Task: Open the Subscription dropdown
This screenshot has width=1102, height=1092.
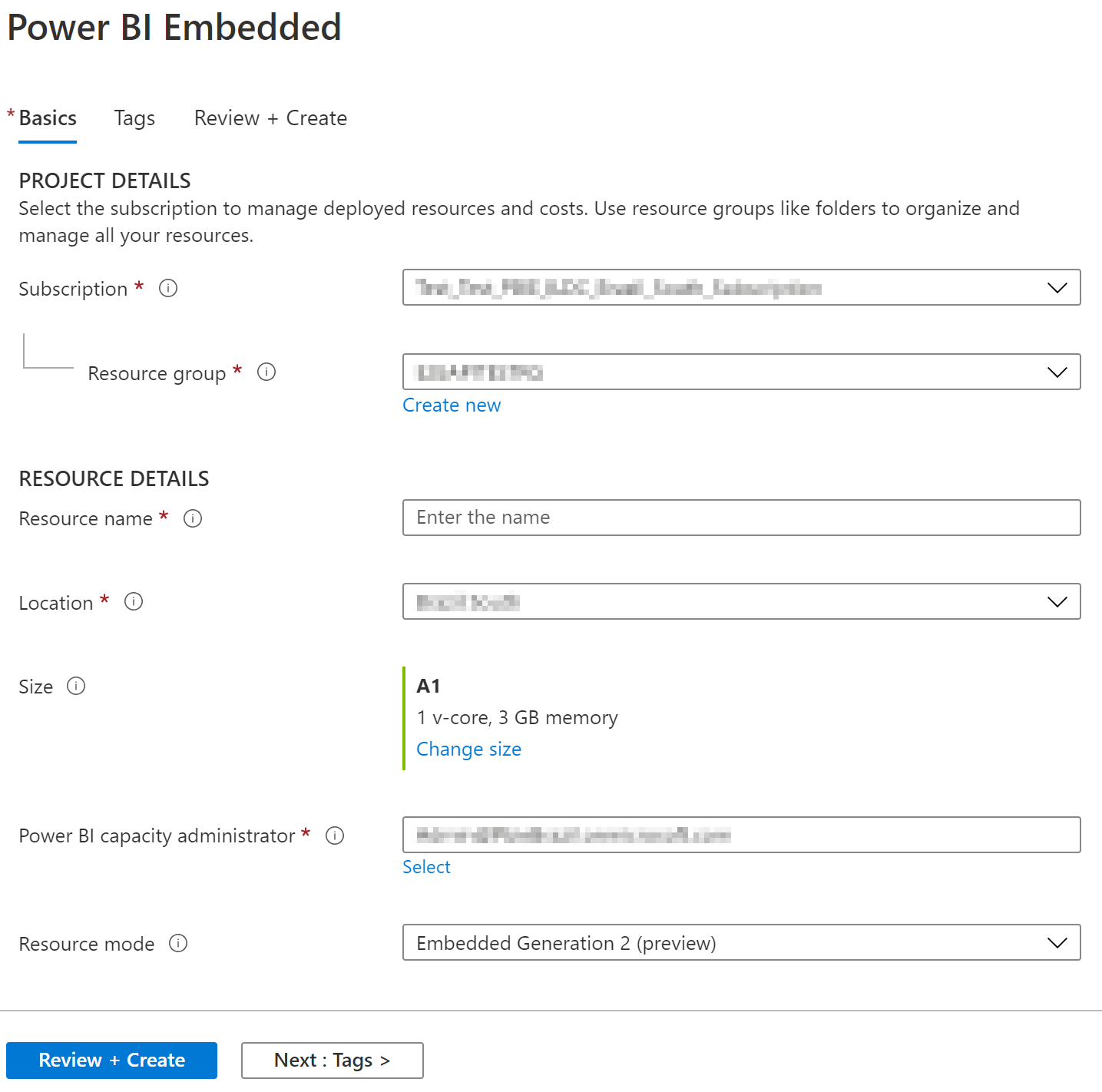Action: [x=741, y=287]
